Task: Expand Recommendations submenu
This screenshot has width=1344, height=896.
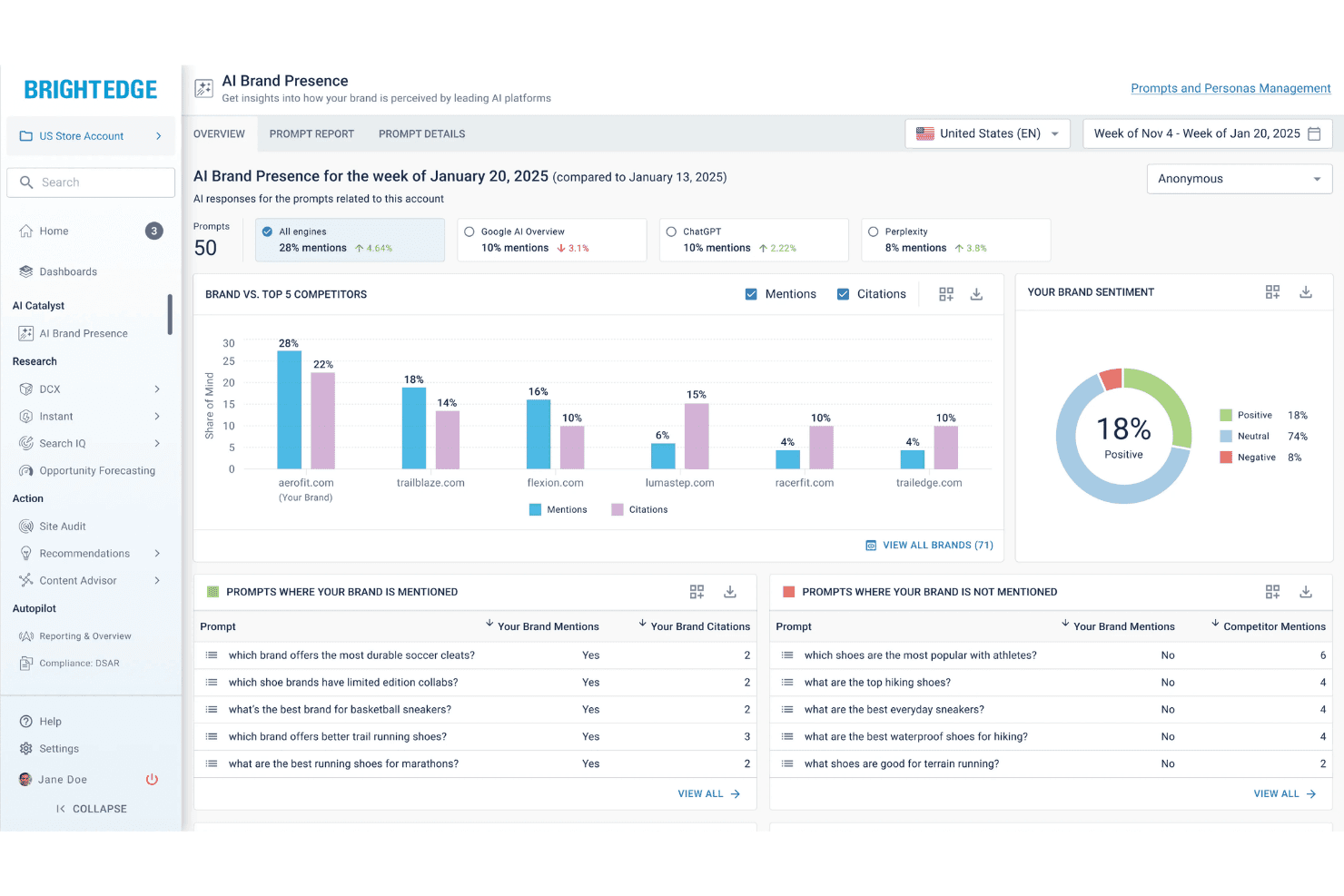Action: [x=157, y=553]
